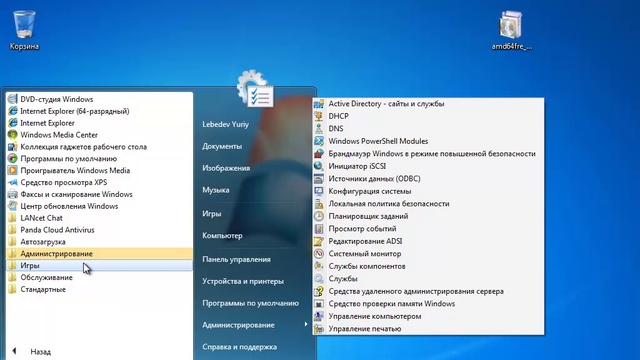Viewport: 640px width, 360px height.
Task: Click the user account picture tile
Action: 256,89
